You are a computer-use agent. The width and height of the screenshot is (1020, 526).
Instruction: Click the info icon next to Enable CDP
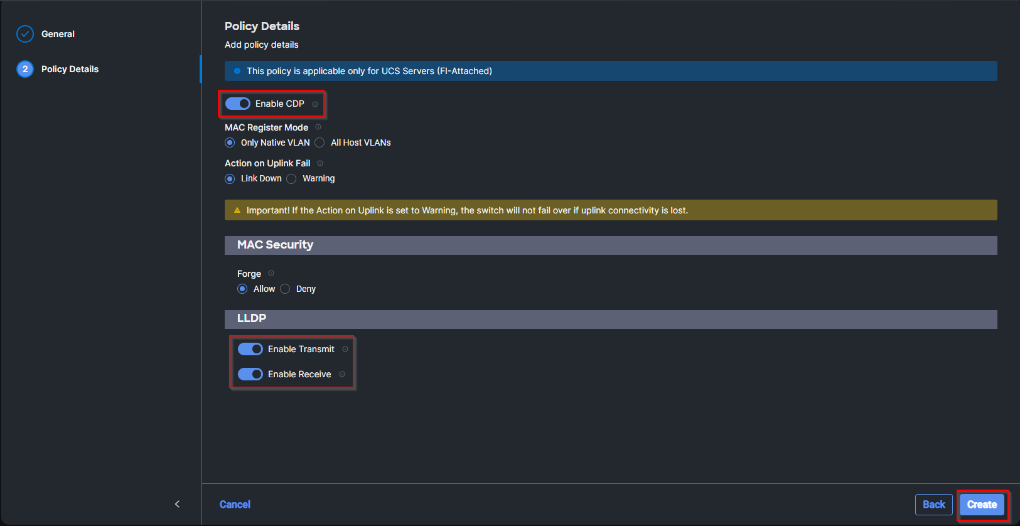[x=315, y=104]
